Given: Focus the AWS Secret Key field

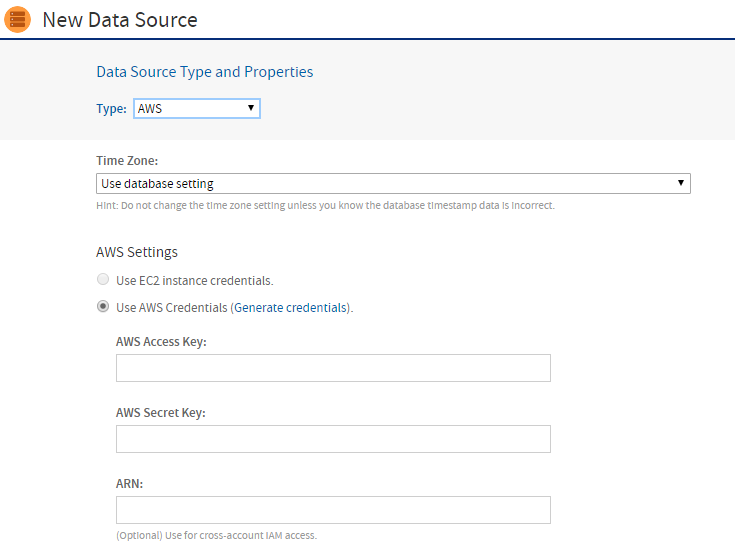Looking at the screenshot, I should [x=333, y=439].
